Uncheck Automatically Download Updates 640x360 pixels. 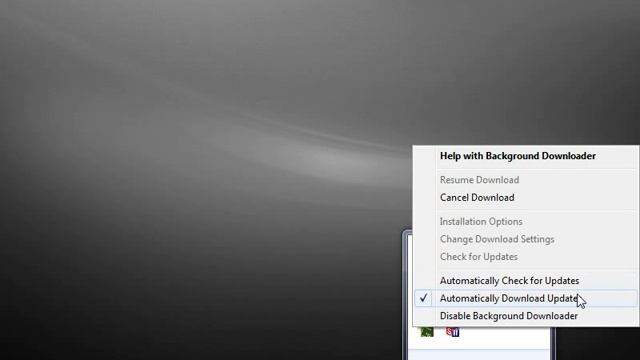click(525, 298)
